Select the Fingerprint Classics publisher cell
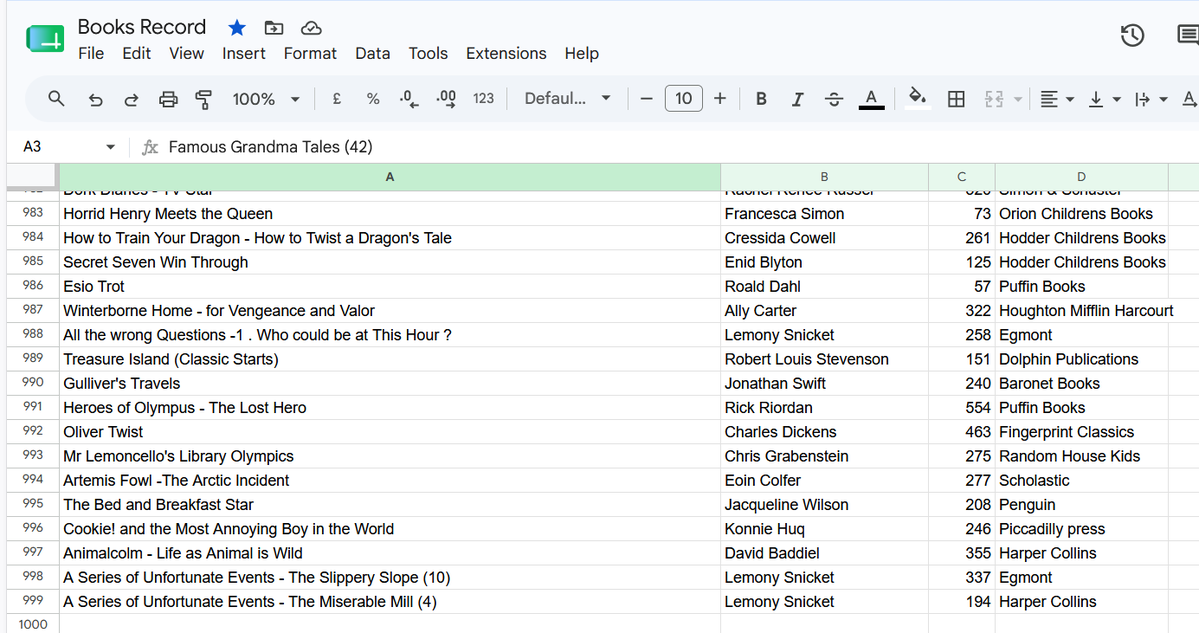1199x633 pixels. point(1081,432)
